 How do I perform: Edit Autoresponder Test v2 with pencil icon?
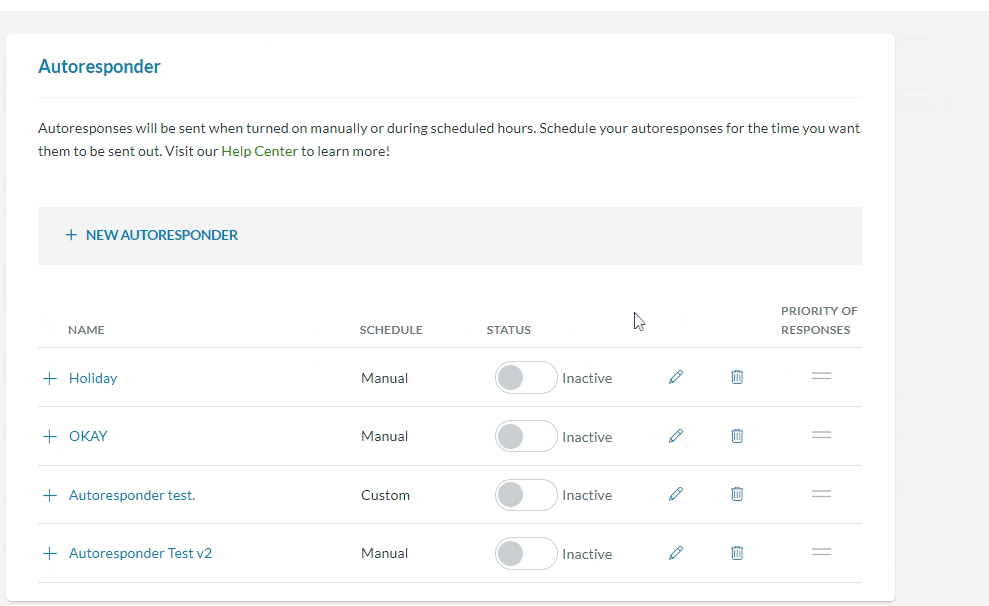676,553
